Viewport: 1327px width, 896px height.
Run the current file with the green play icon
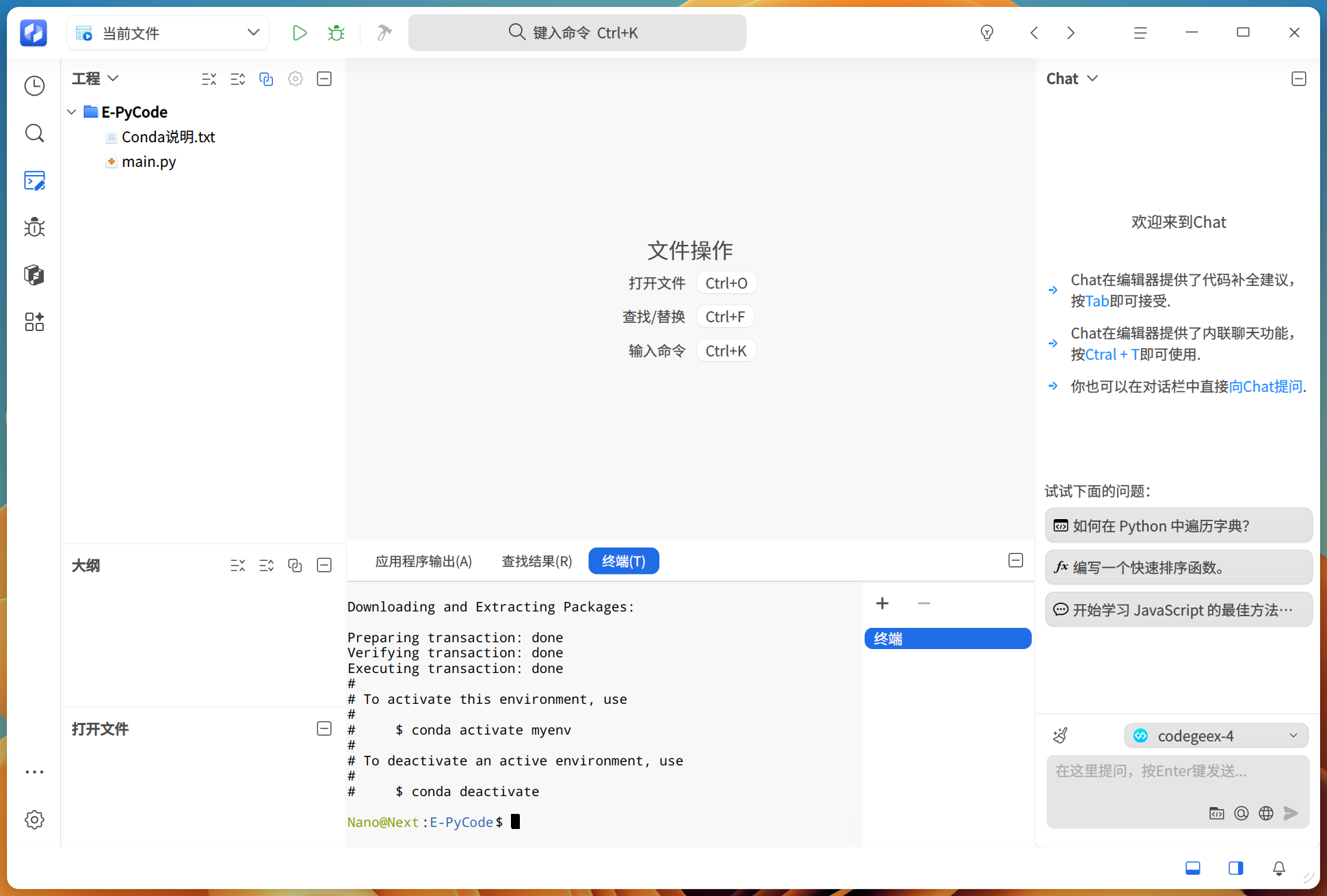pos(299,33)
